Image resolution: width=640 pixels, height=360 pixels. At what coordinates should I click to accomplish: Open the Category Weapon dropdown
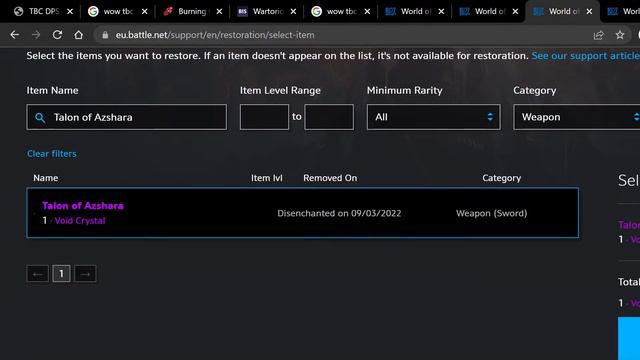click(576, 117)
